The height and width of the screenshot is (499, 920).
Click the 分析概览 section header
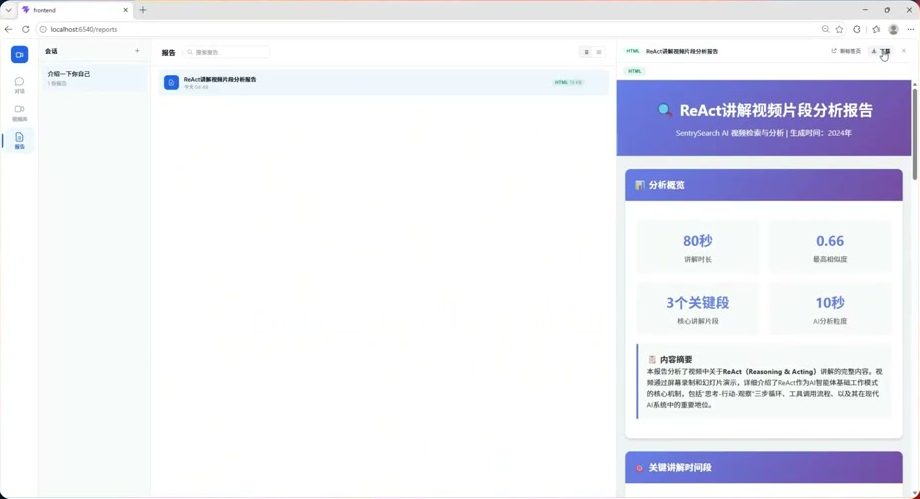763,185
